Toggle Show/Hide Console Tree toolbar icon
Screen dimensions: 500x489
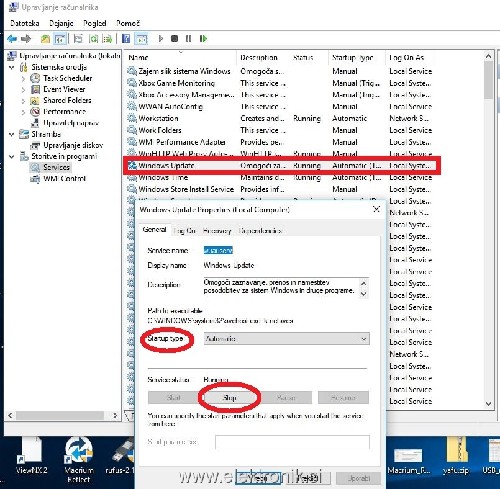point(60,39)
